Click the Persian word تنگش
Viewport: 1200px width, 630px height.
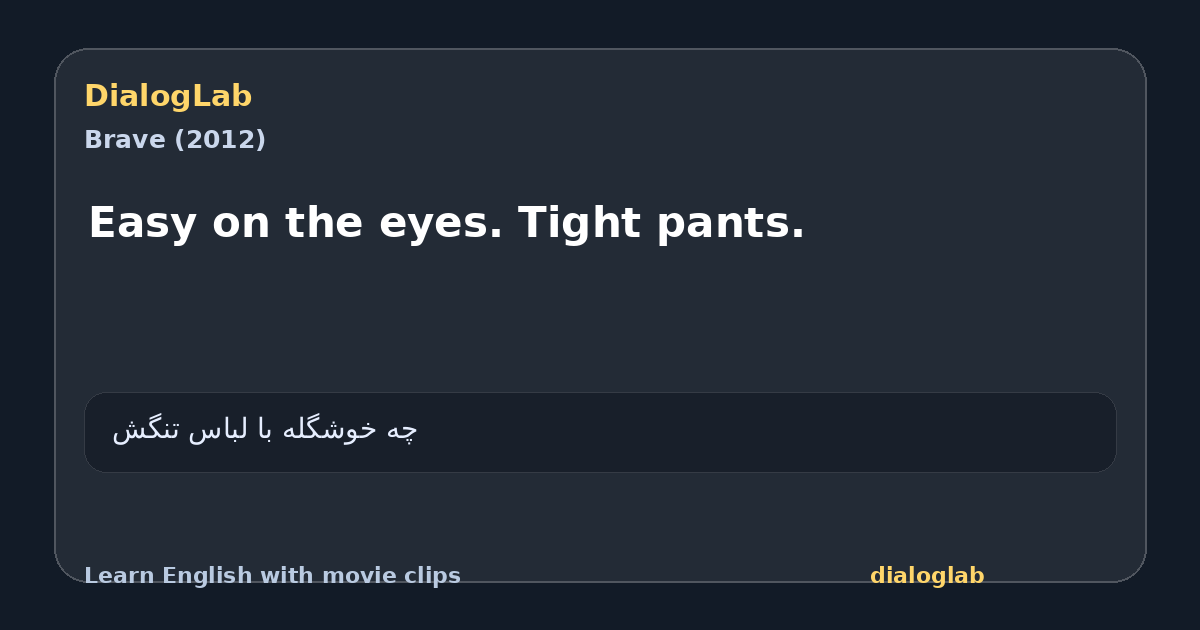pyautogui.click(x=146, y=430)
